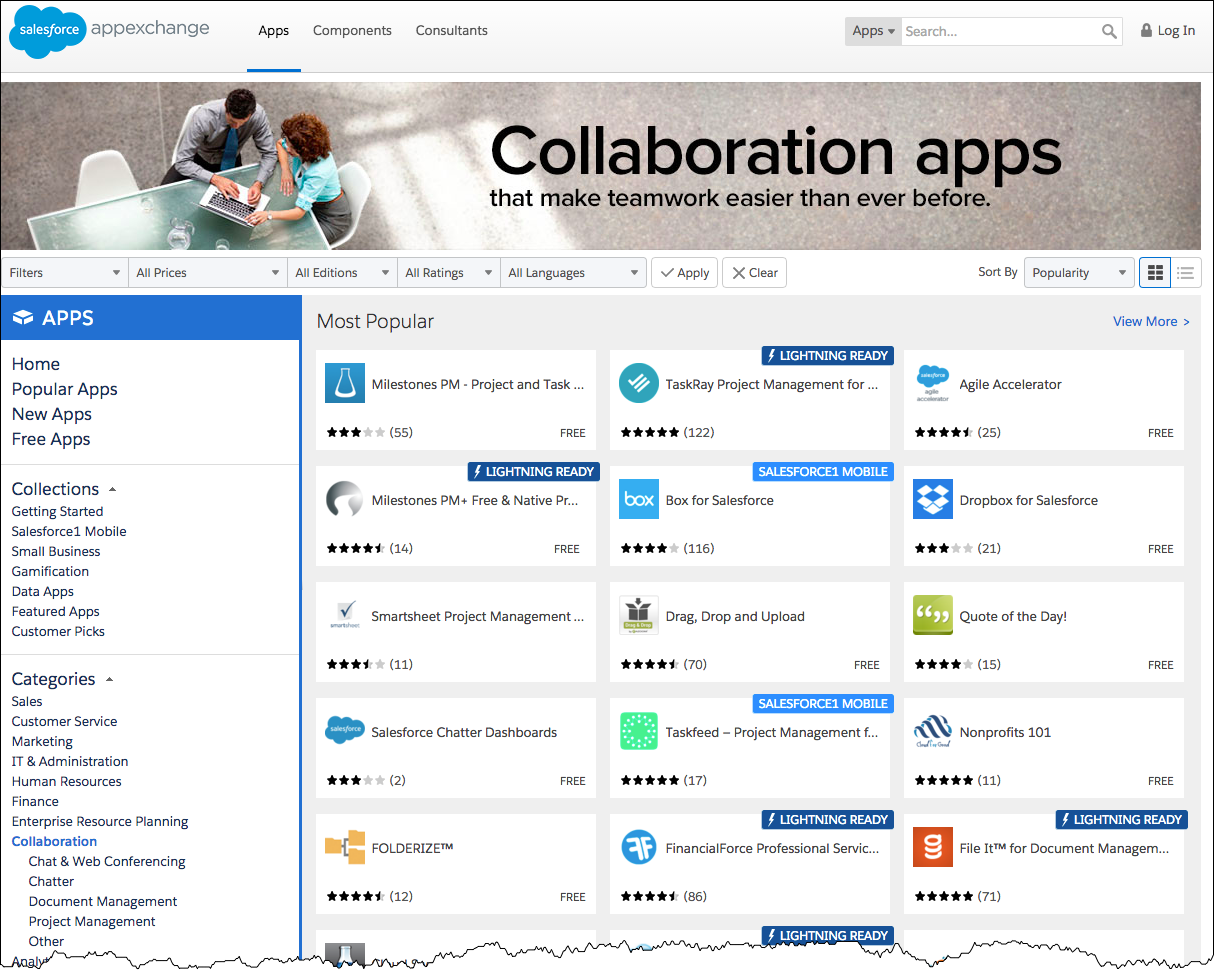Image resolution: width=1214 pixels, height=970 pixels.
Task: Select the Apps top navigation tab
Action: pos(274,31)
